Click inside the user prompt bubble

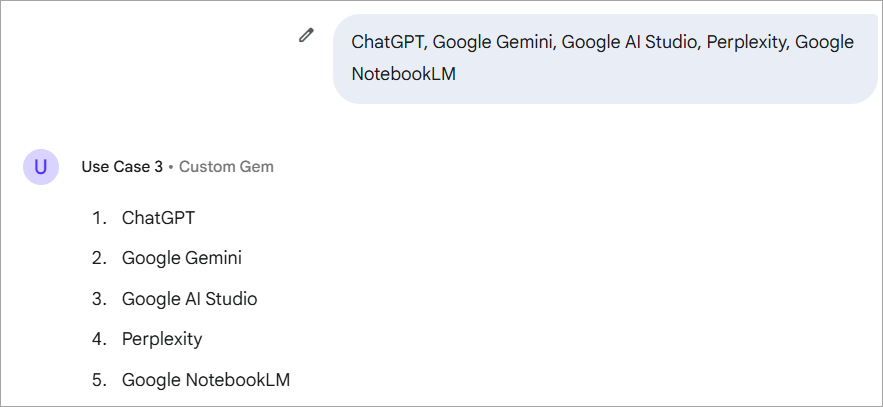(604, 58)
